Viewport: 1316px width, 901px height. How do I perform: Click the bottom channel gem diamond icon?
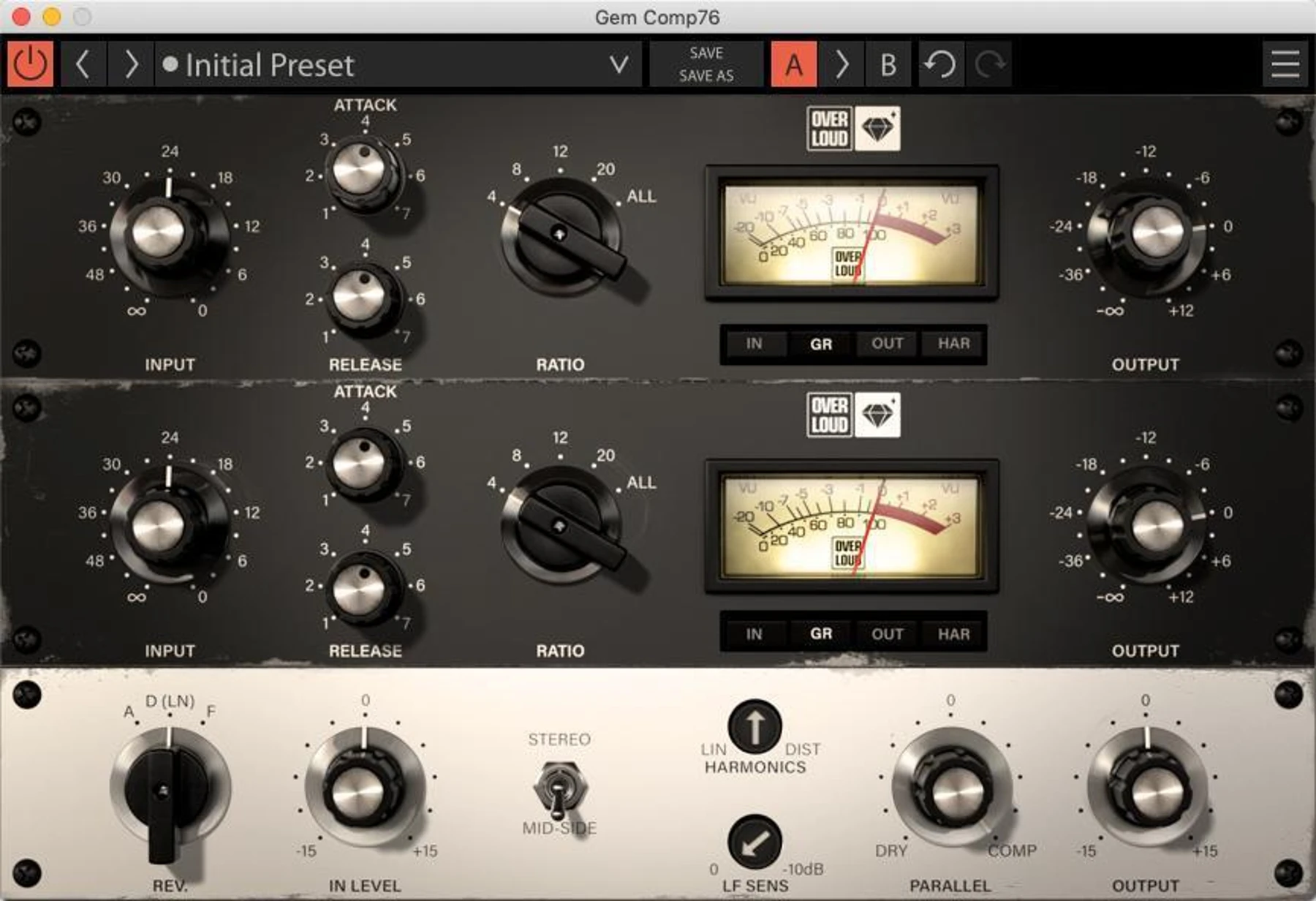pyautogui.click(x=877, y=415)
